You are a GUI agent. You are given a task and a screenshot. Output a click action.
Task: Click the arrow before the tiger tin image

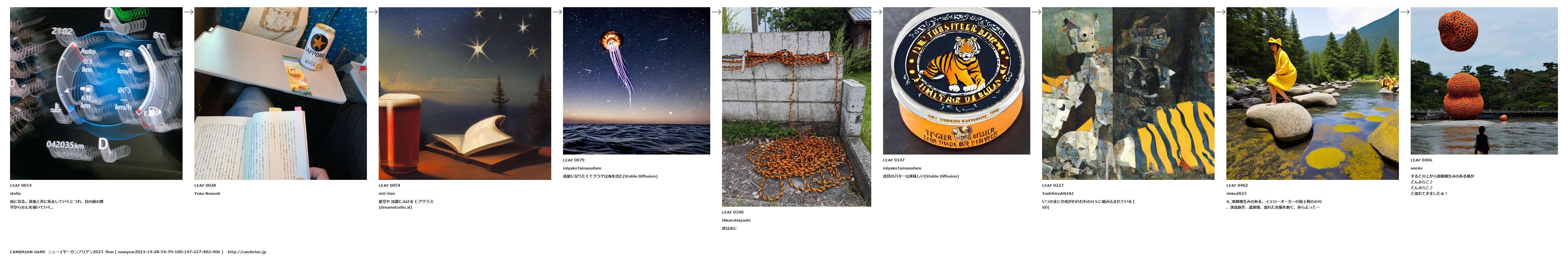point(877,12)
